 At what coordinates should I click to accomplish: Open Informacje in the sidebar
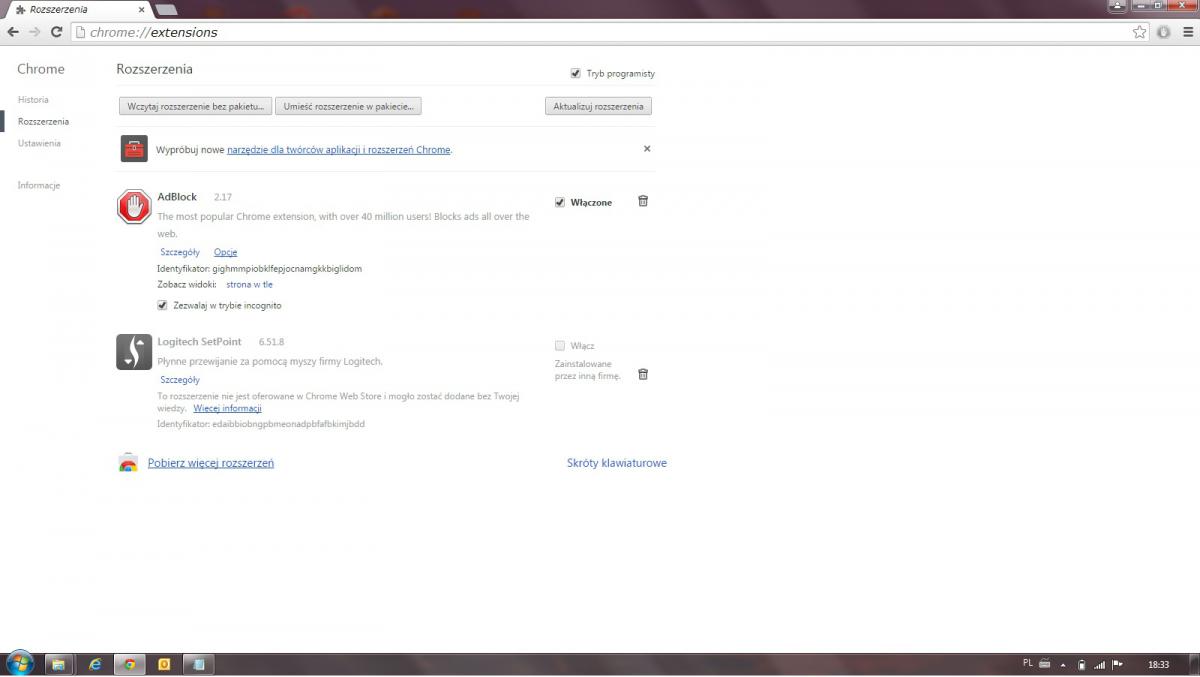39,185
